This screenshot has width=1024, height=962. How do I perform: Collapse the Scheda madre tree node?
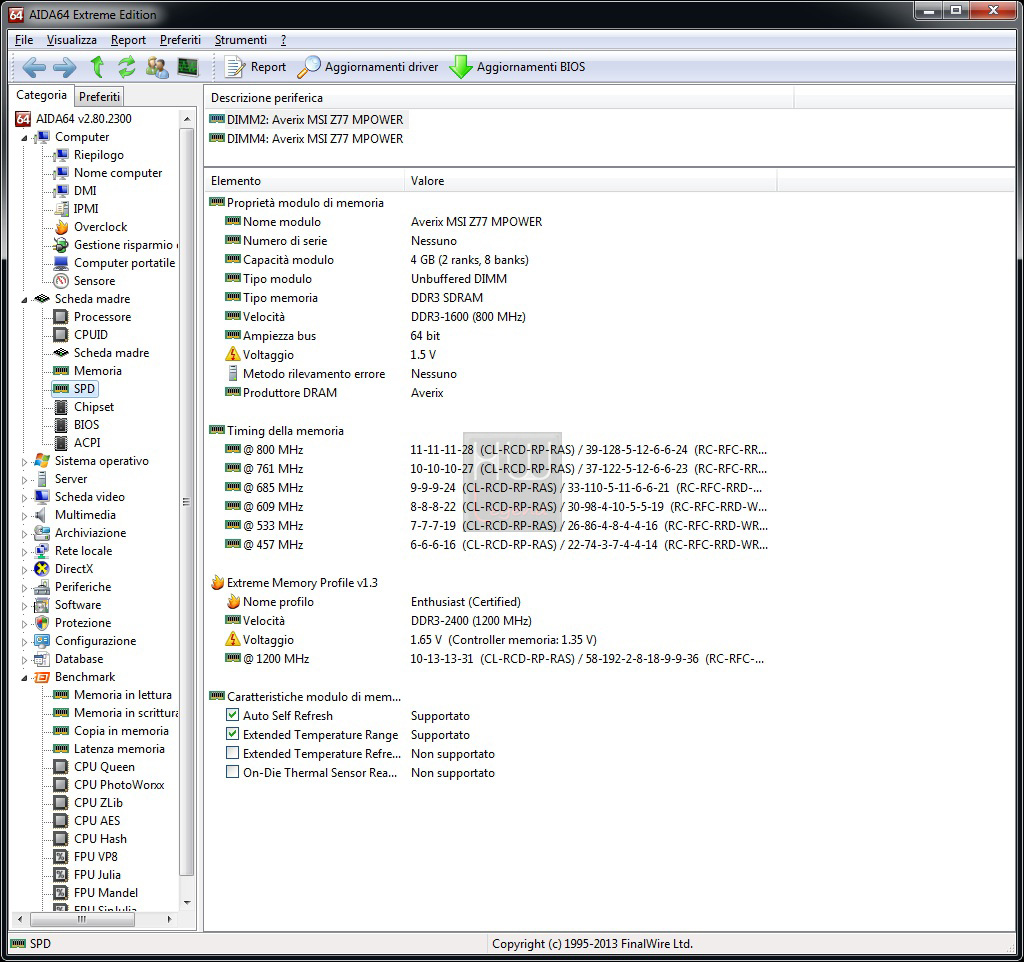[x=24, y=300]
